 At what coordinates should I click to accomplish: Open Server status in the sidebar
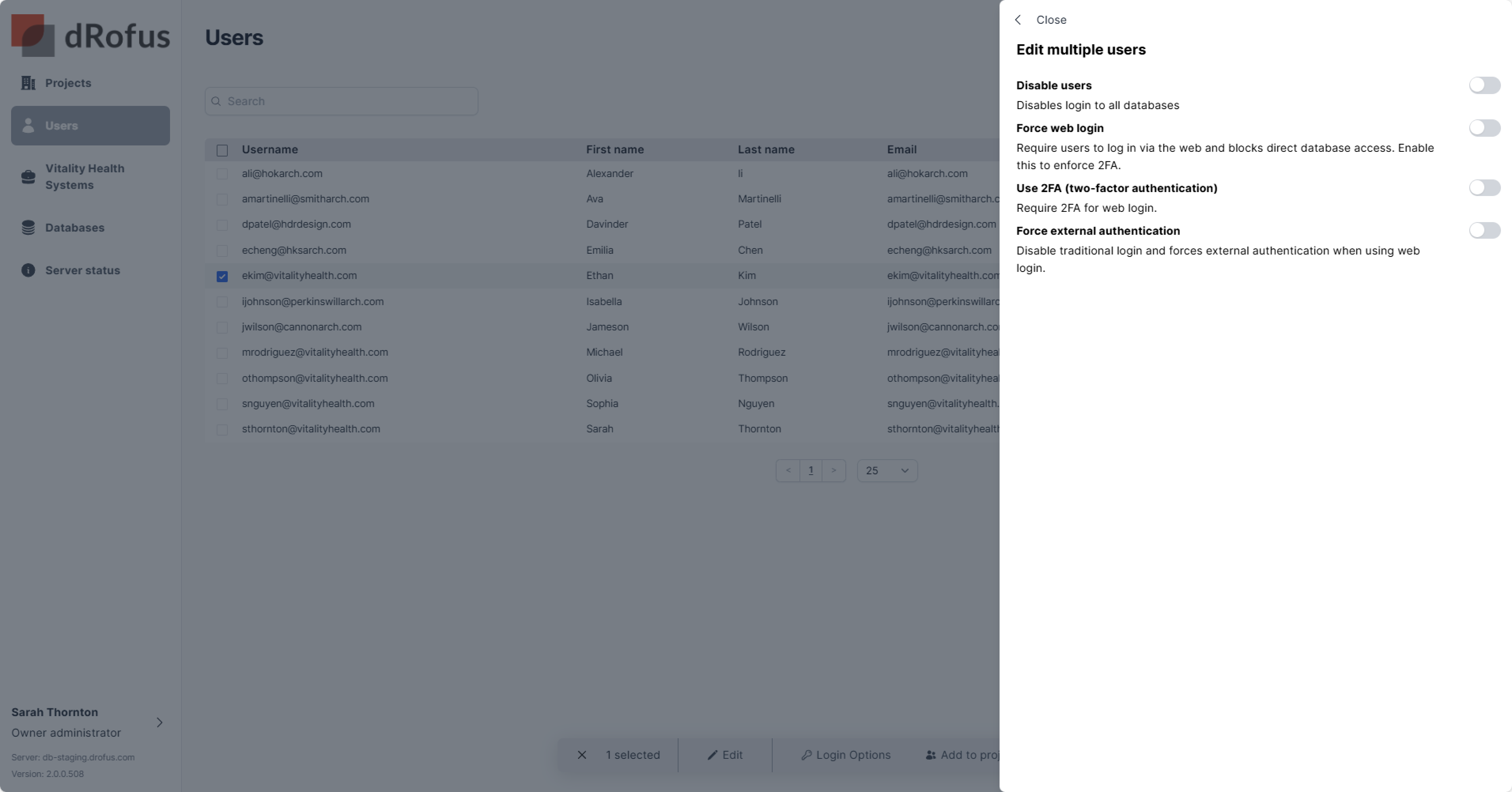[91, 270]
